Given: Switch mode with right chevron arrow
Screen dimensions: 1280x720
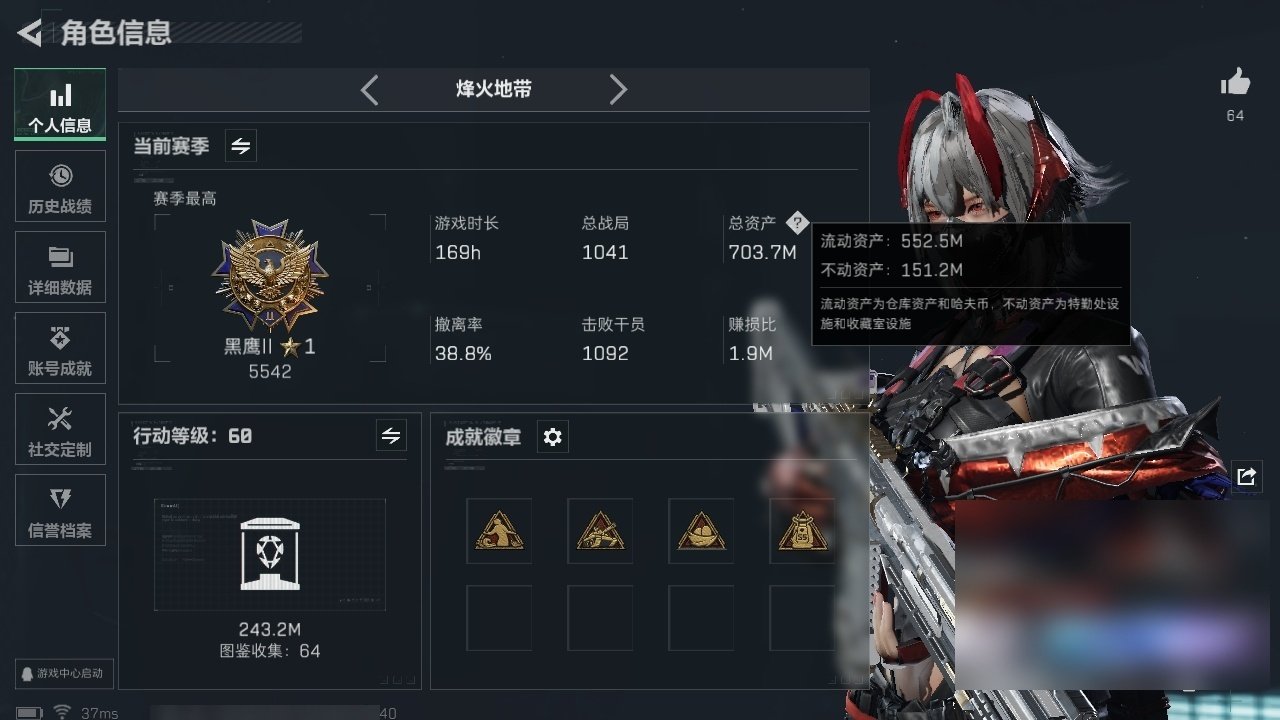Looking at the screenshot, I should click(619, 90).
